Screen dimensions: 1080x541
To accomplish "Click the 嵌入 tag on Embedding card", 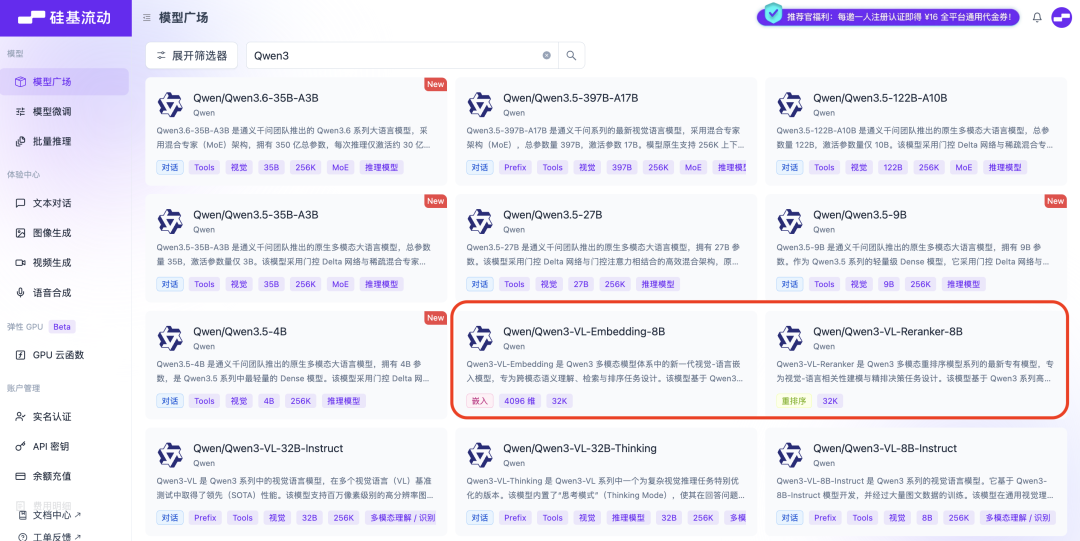I will (x=480, y=400).
